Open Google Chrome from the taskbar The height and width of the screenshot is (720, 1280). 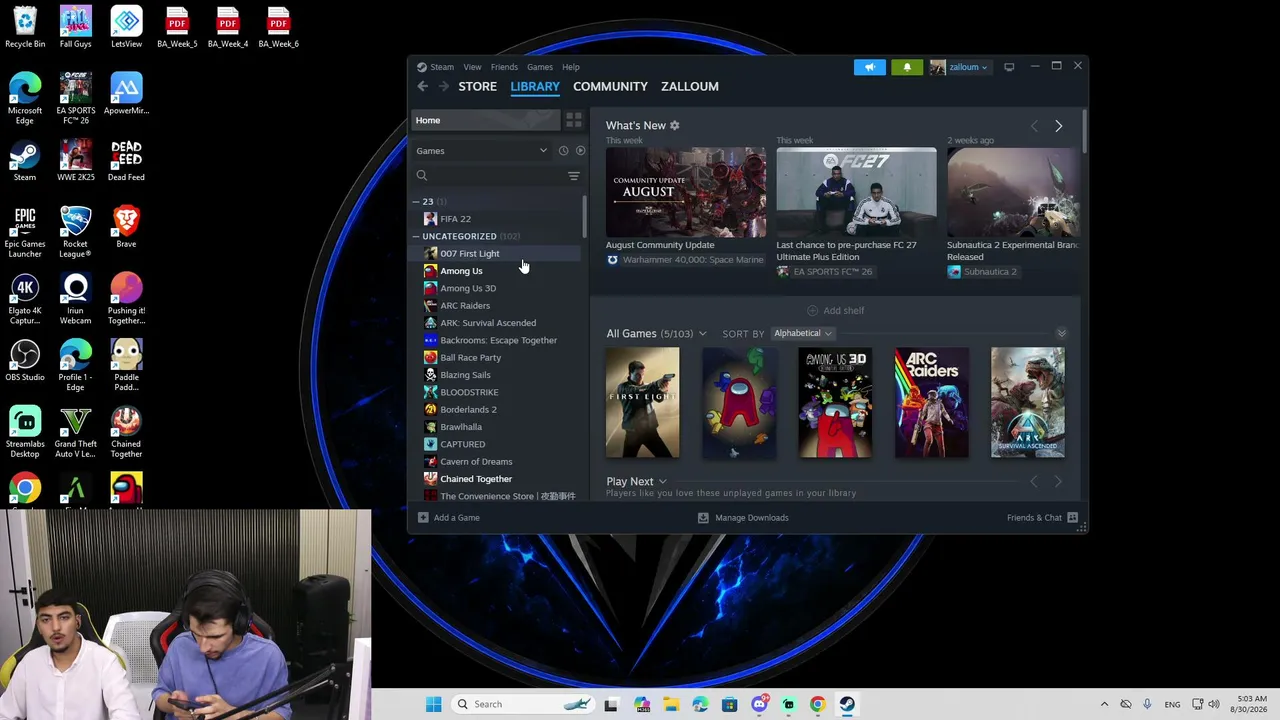[x=818, y=704]
